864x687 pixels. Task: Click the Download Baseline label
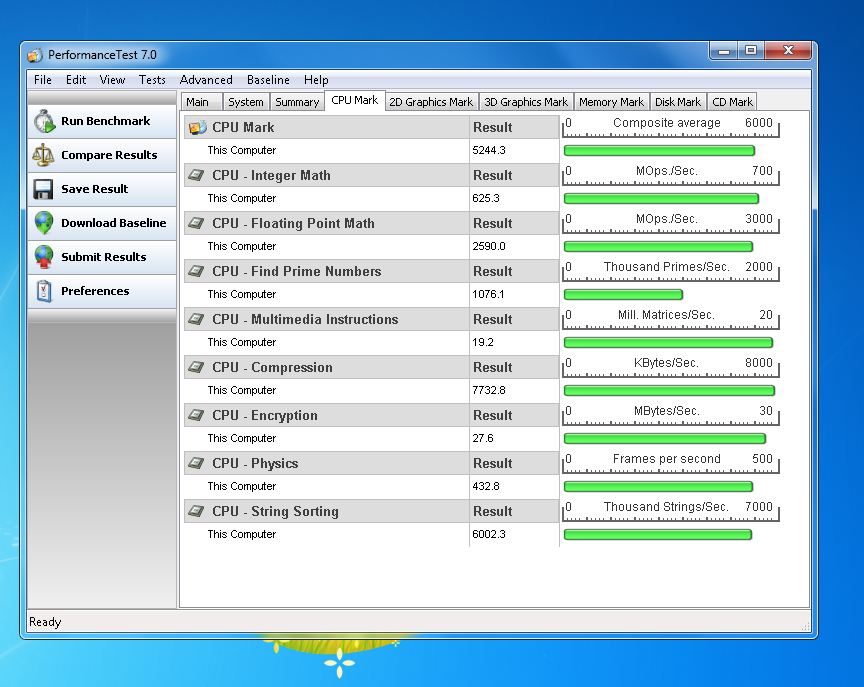[114, 223]
